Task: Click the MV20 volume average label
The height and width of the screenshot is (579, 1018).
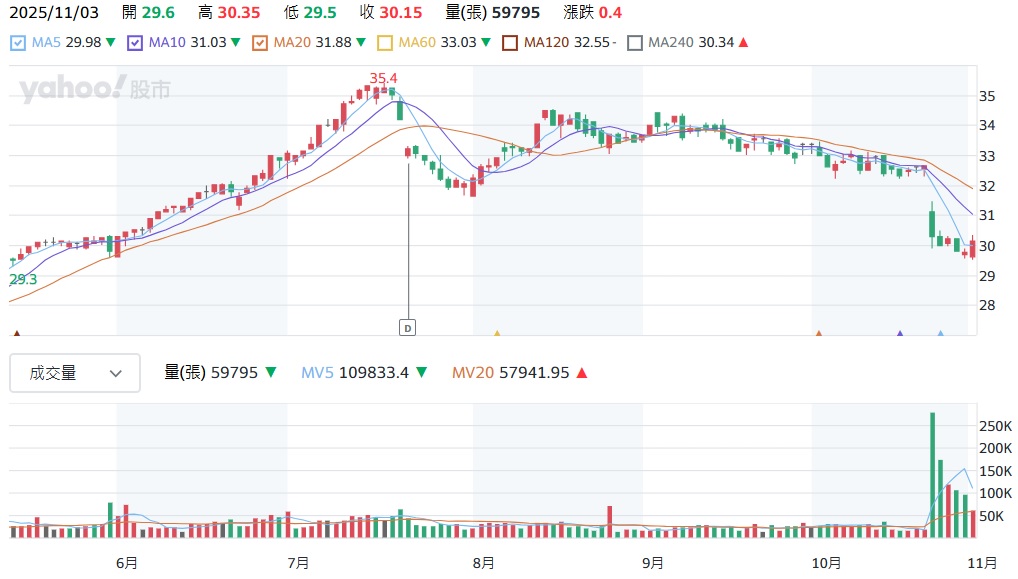Action: coord(475,373)
